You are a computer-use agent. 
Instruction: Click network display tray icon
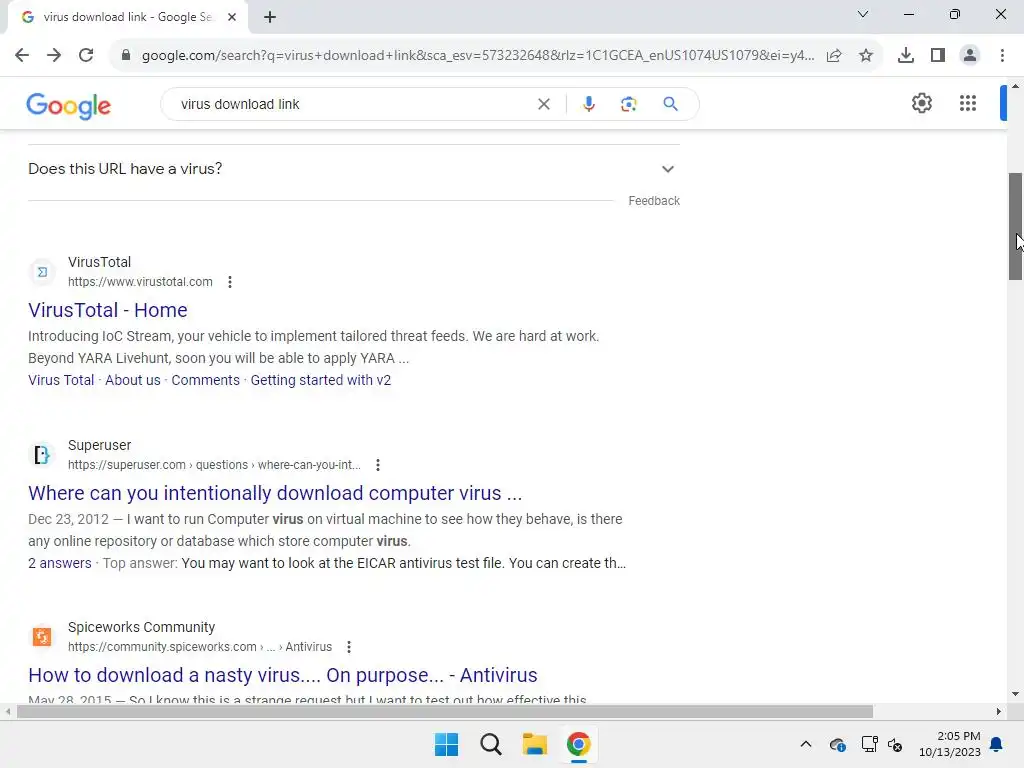click(x=869, y=744)
